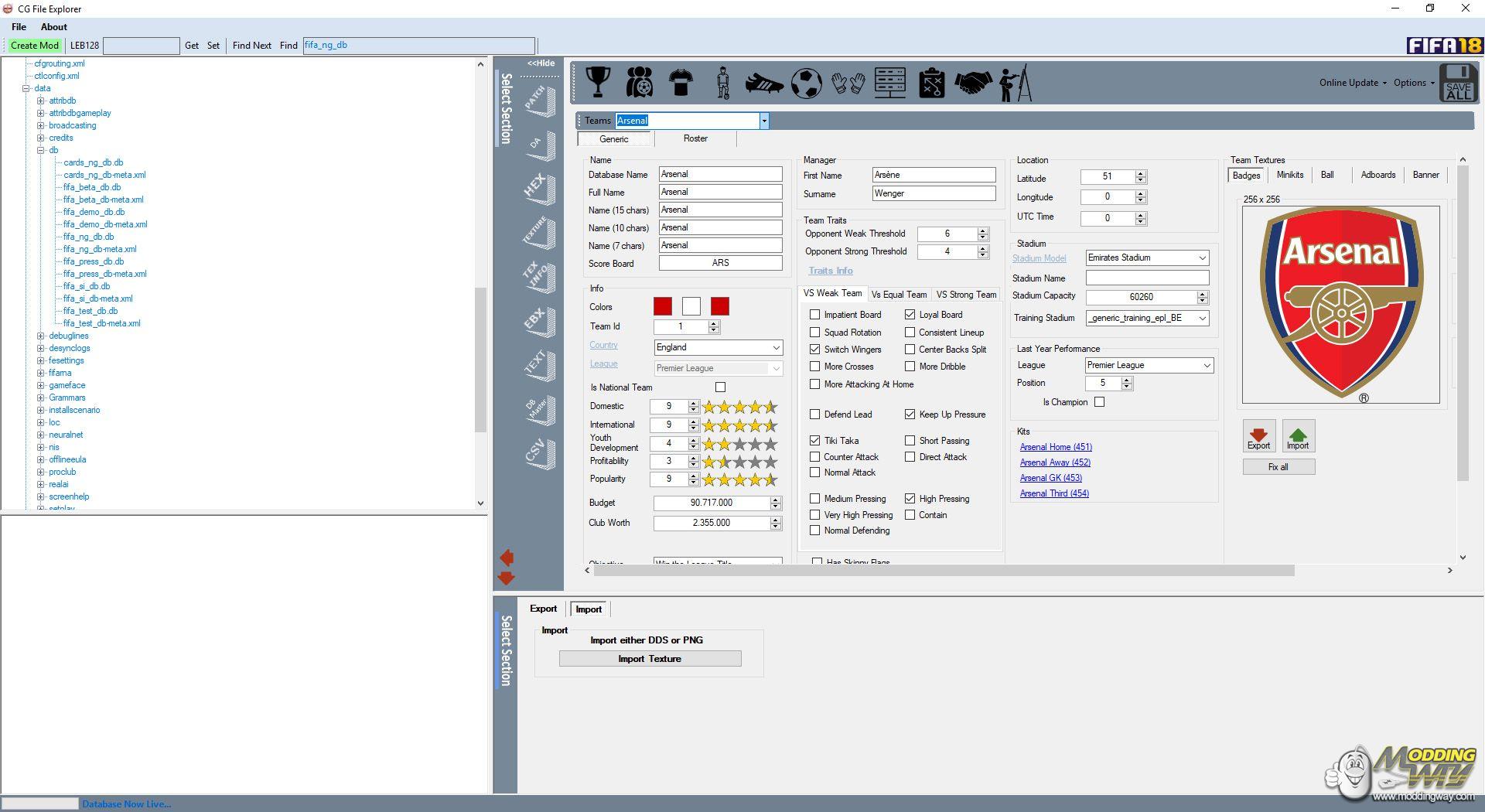Open the Options dropdown

tap(1414, 83)
